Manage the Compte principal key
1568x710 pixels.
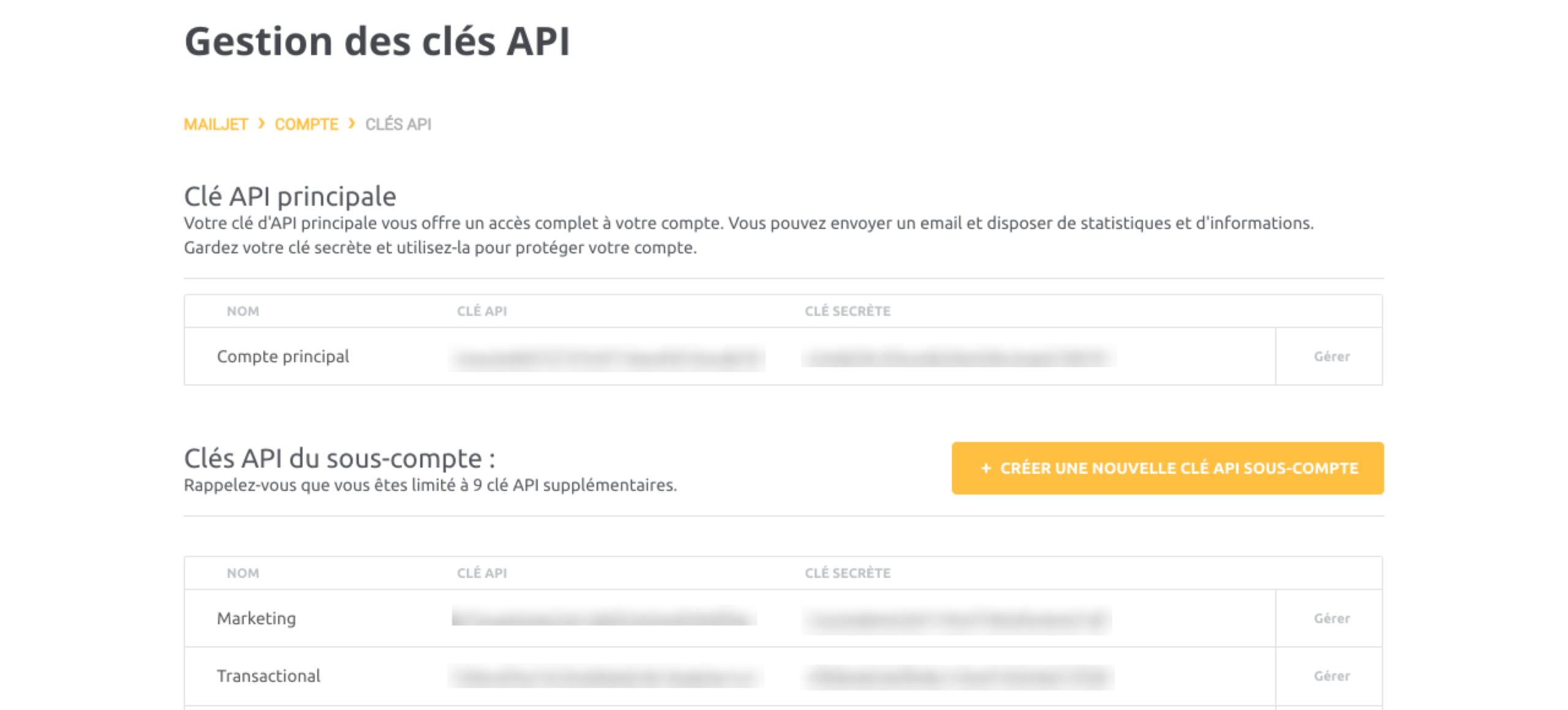1332,356
